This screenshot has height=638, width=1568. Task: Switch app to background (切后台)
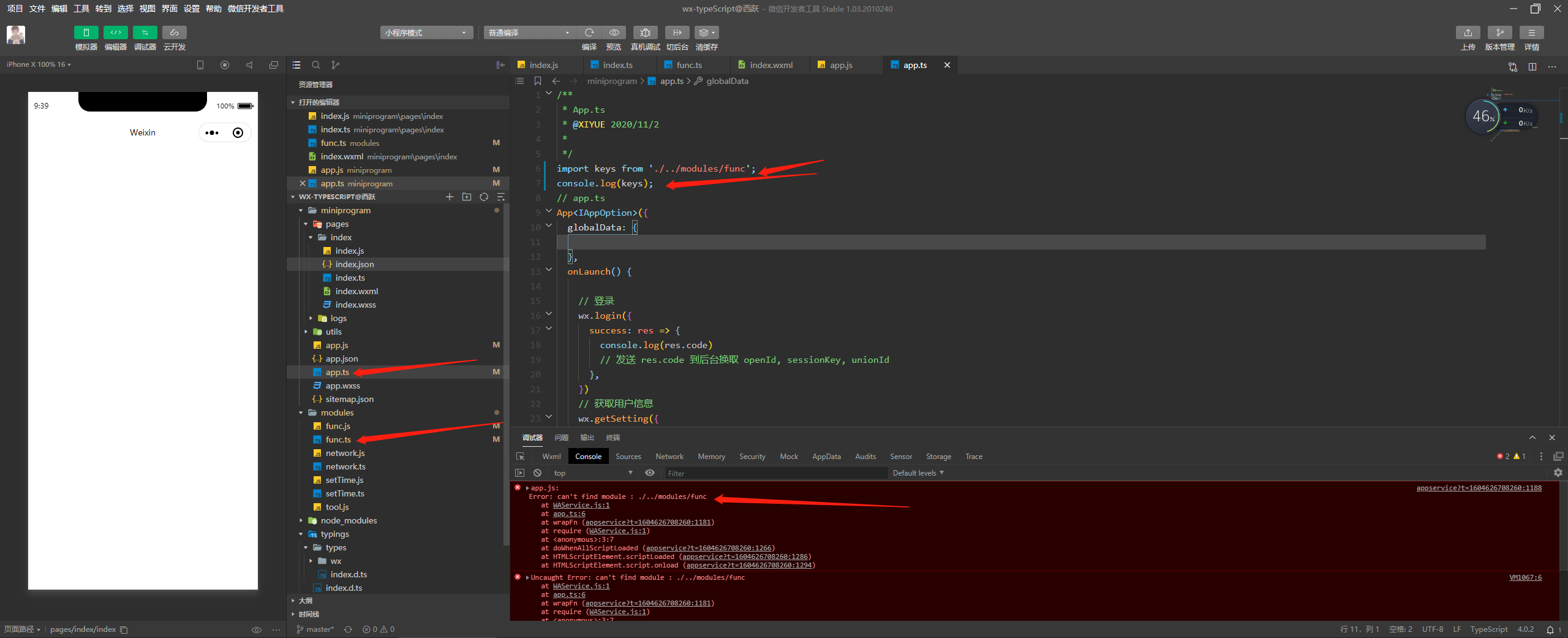coord(677,32)
